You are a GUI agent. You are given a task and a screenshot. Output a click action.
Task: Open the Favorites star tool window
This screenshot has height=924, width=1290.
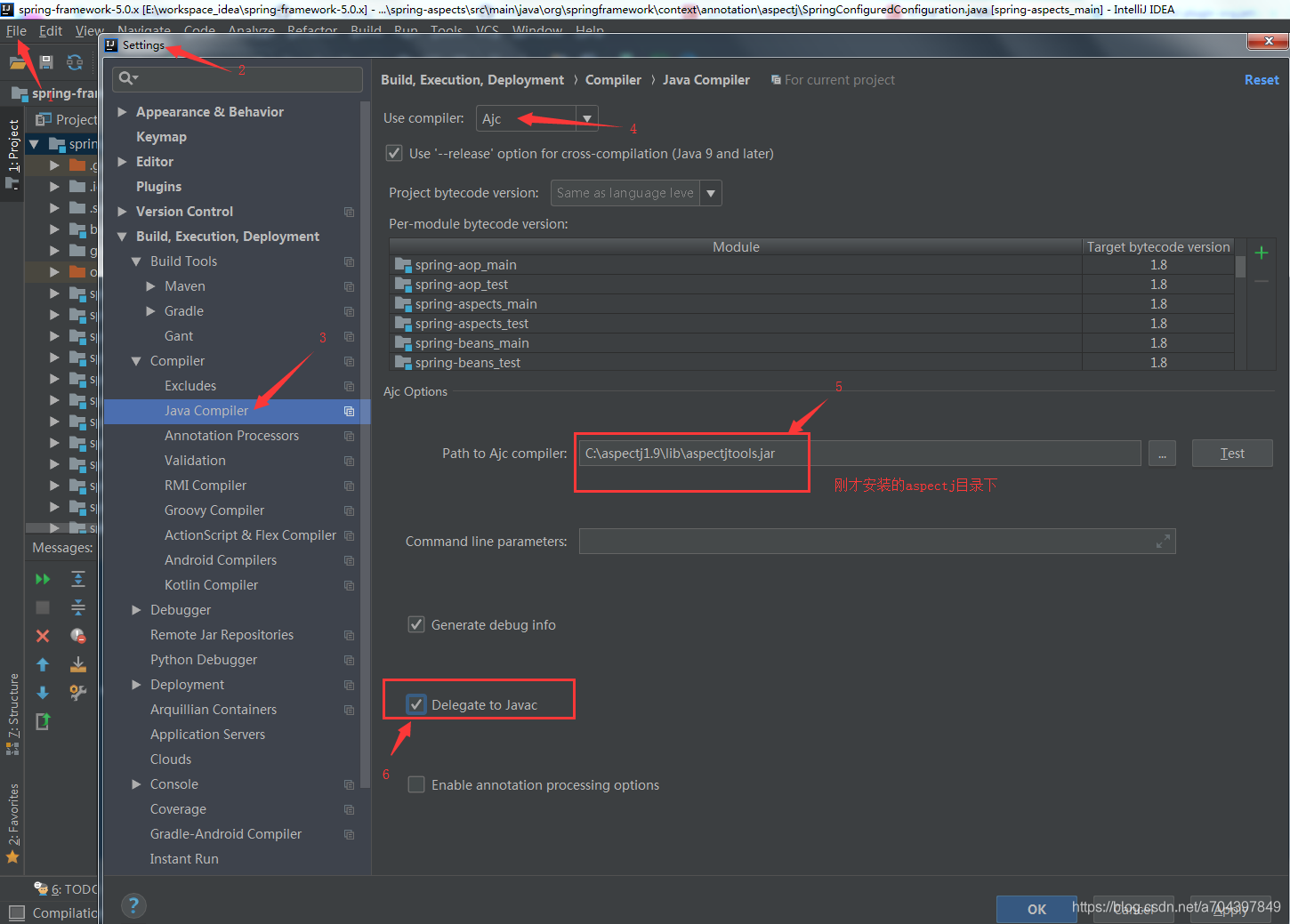pyautogui.click(x=12, y=857)
